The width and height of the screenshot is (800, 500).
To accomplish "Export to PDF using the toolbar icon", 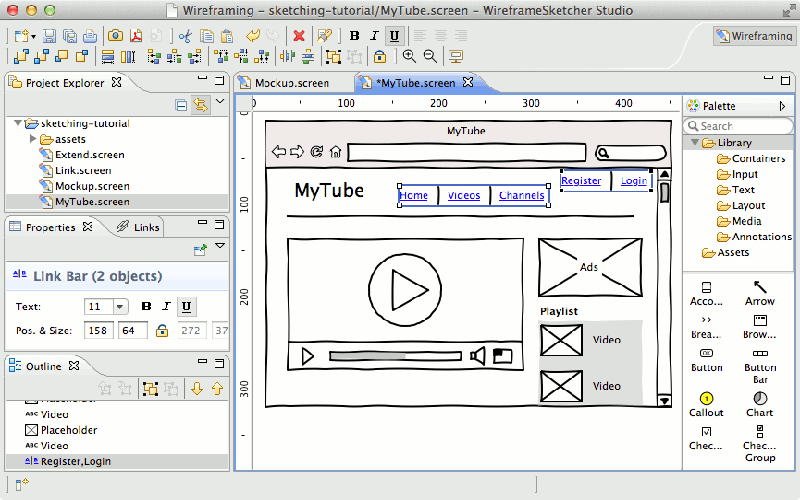I will (136, 36).
